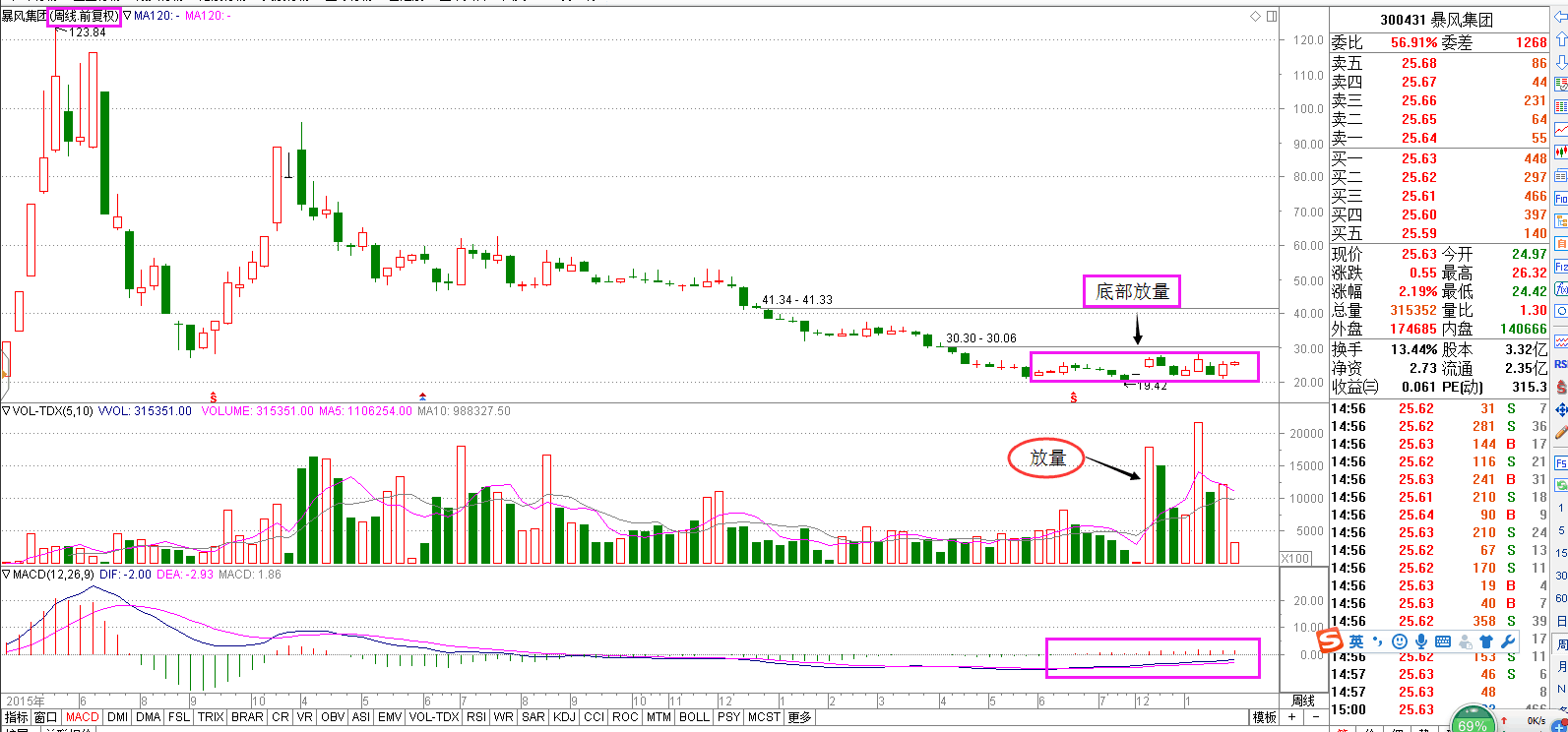Open the Sogou soft keyboard icon
This screenshot has height=732, width=1568.
coord(1443,641)
